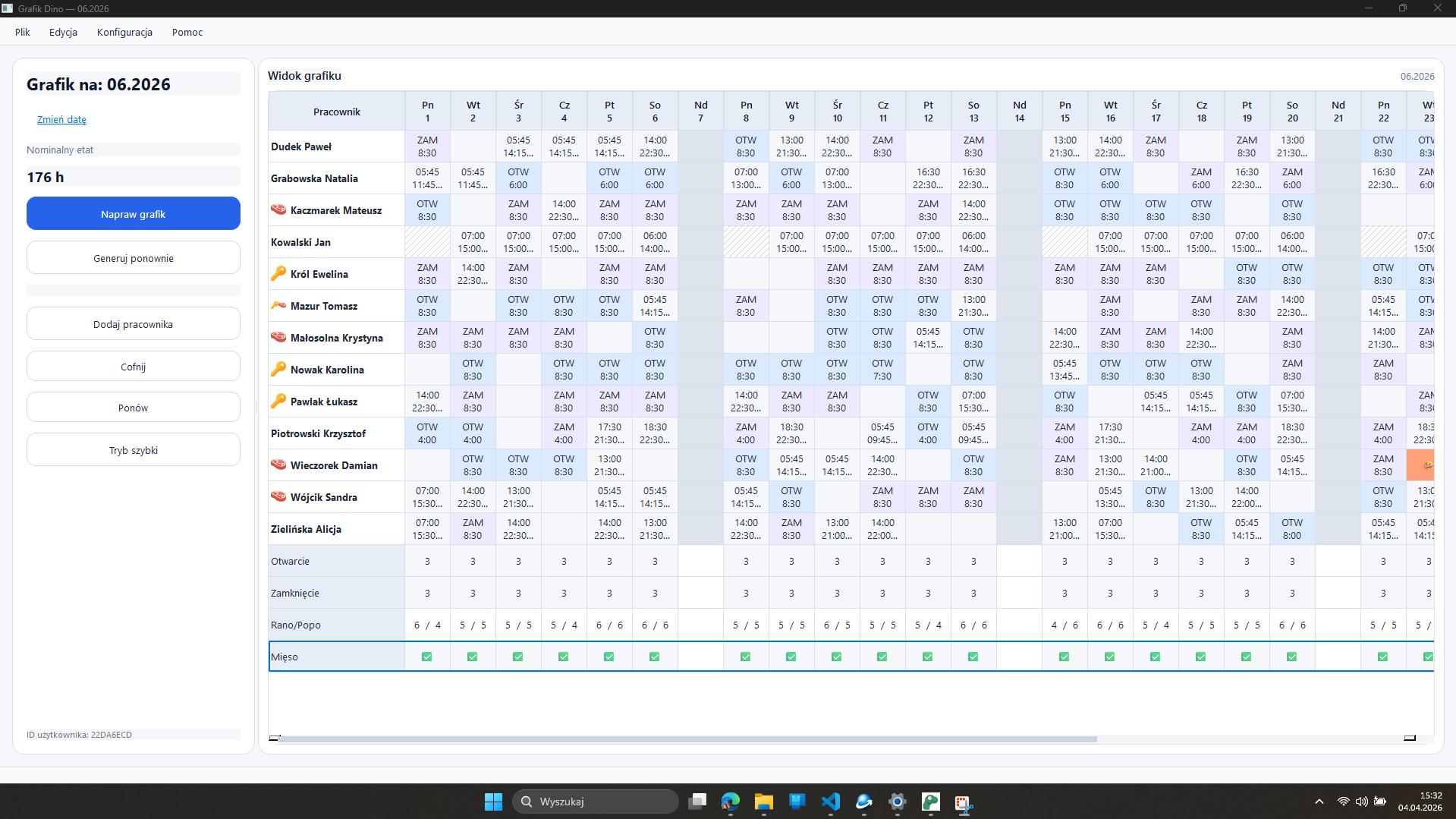
Task: Click the Wyszukaj search box in taskbar
Action: [596, 802]
